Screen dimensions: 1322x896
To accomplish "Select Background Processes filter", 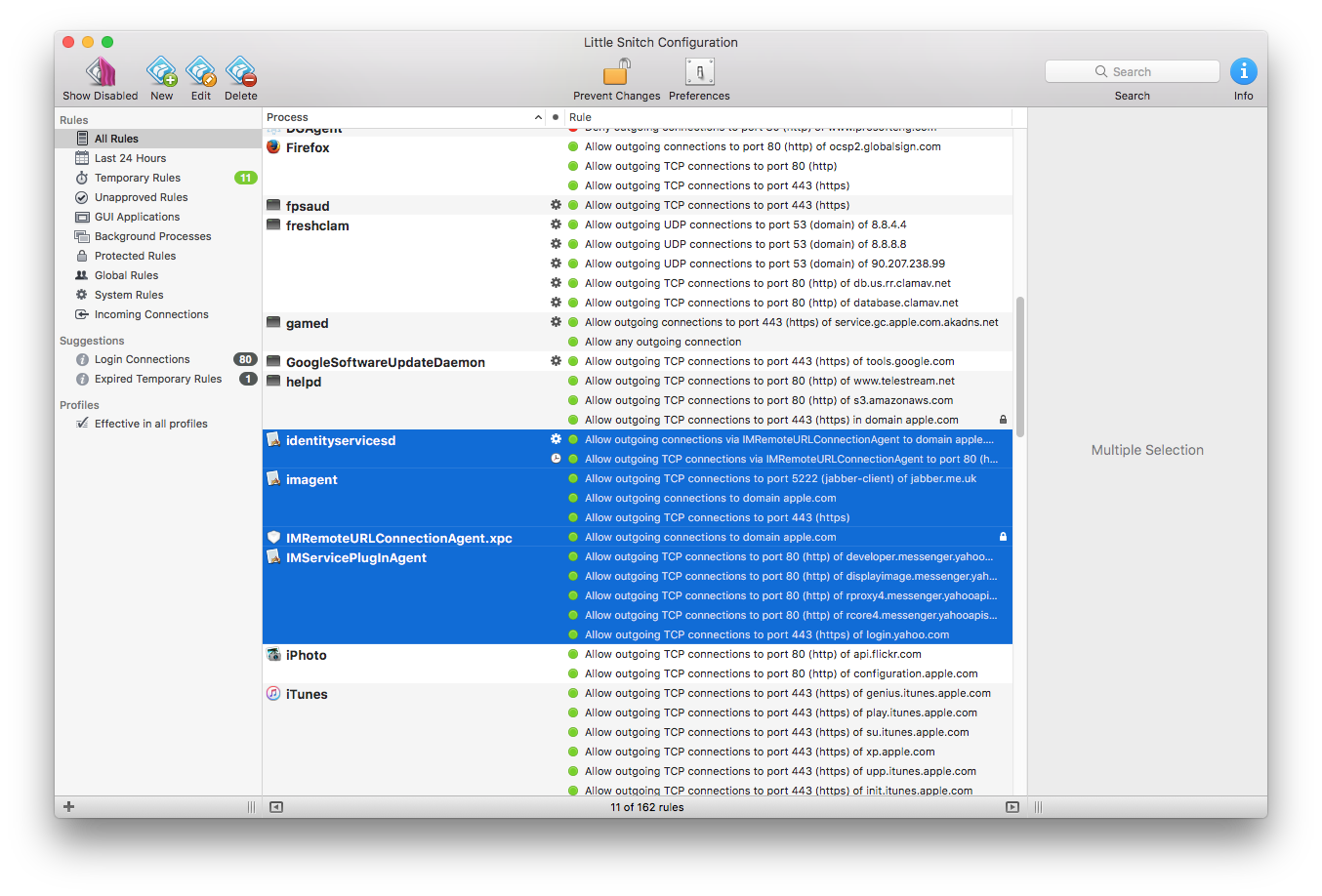I will (x=158, y=236).
